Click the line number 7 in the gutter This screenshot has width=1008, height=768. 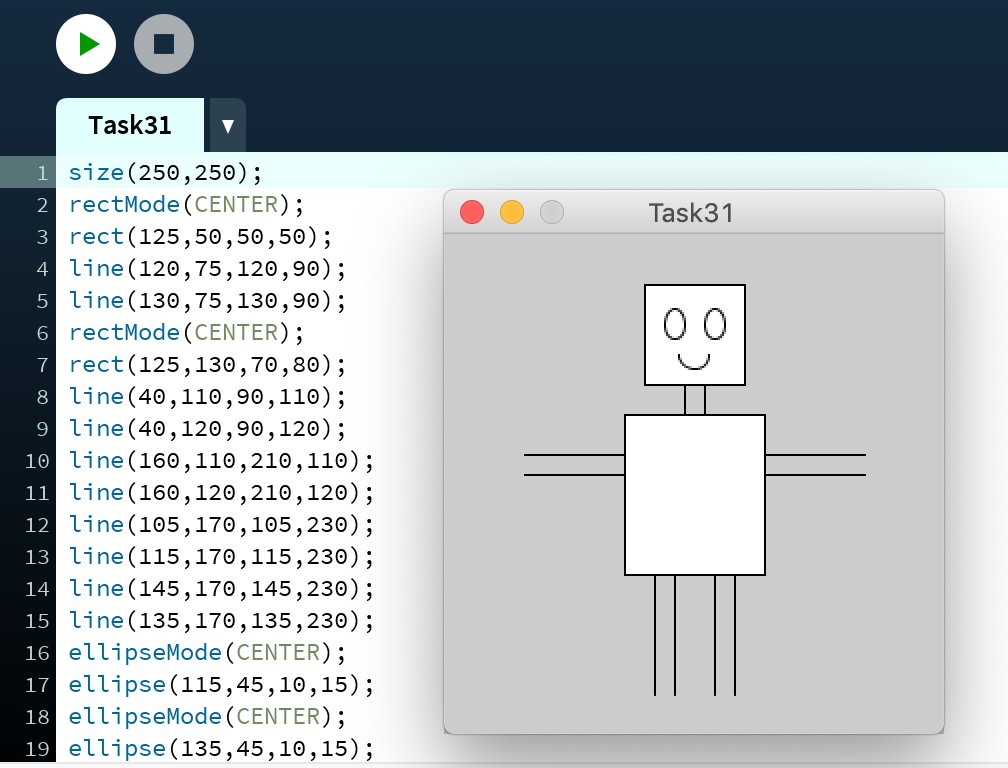pos(42,364)
